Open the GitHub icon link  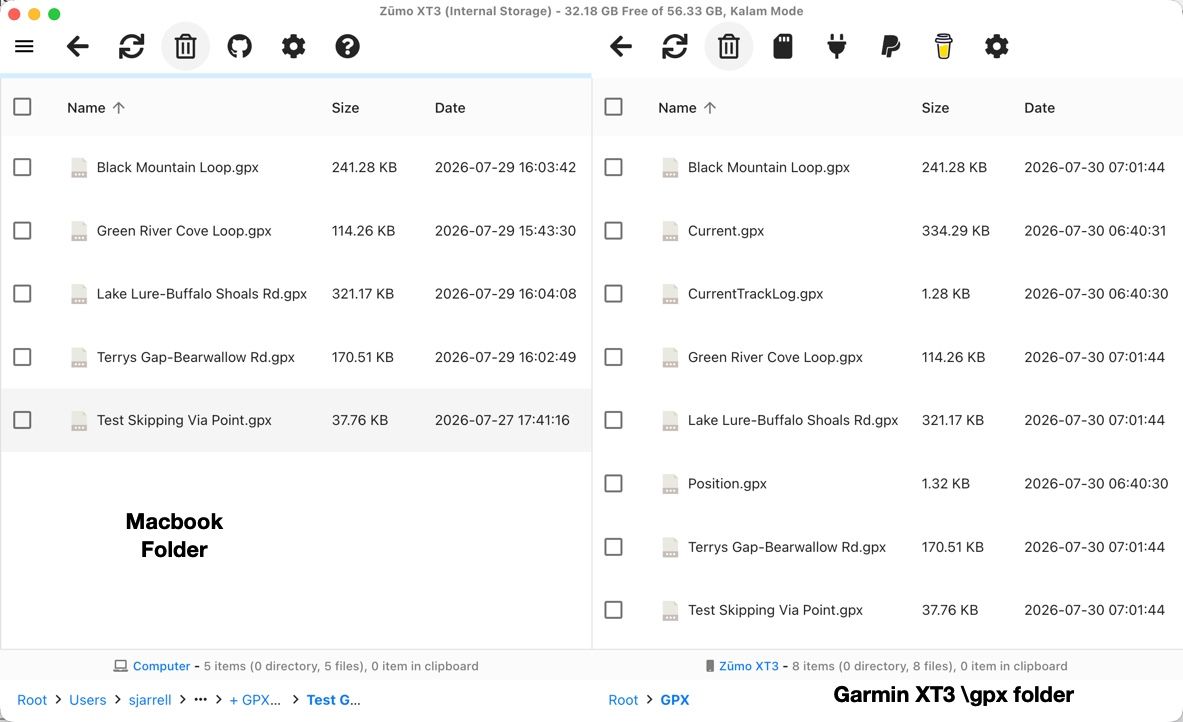tap(239, 47)
